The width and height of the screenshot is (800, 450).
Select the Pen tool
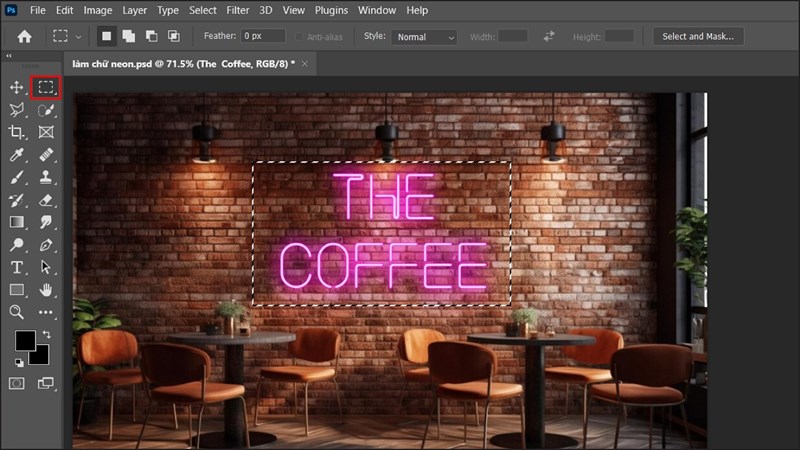(46, 244)
